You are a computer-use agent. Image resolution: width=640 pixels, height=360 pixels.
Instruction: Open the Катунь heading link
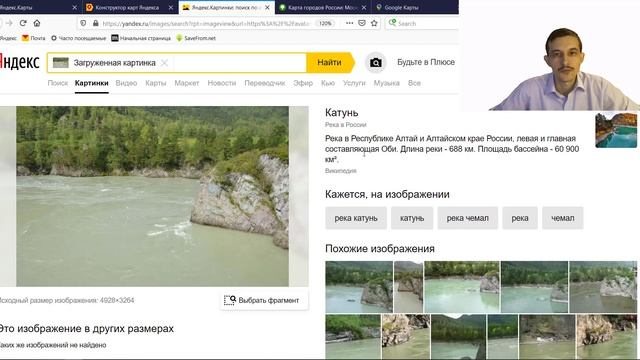[342, 113]
